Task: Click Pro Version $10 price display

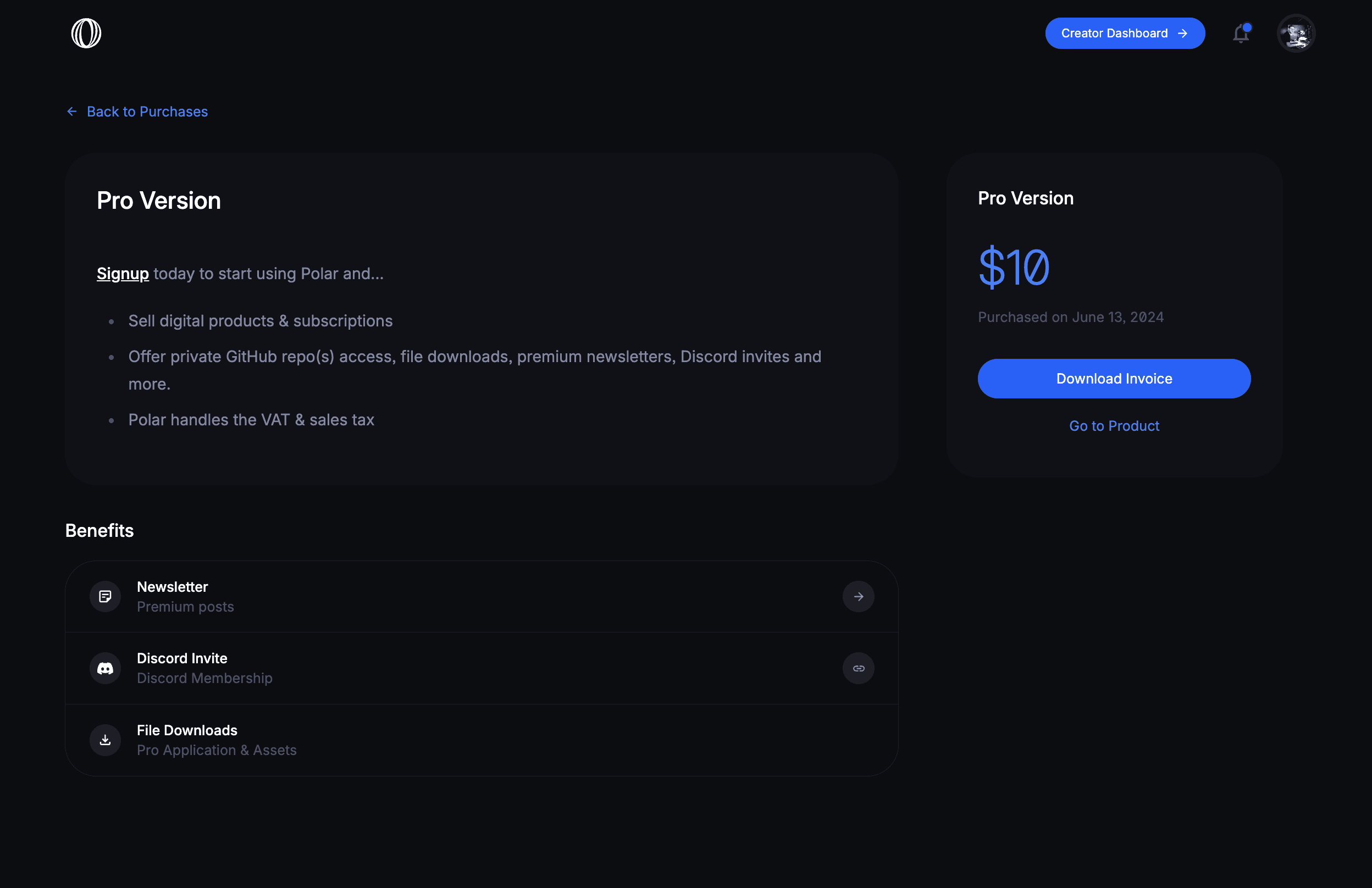Action: click(x=1013, y=265)
